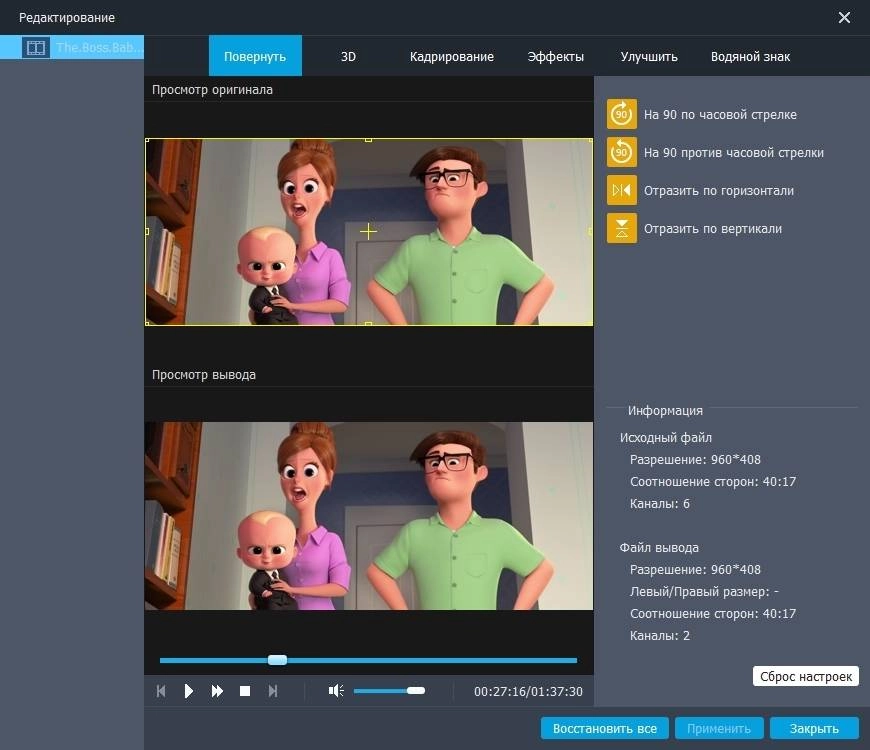The image size is (870, 750).
Task: Click the Каналы: 2 output info
Action: 660,636
